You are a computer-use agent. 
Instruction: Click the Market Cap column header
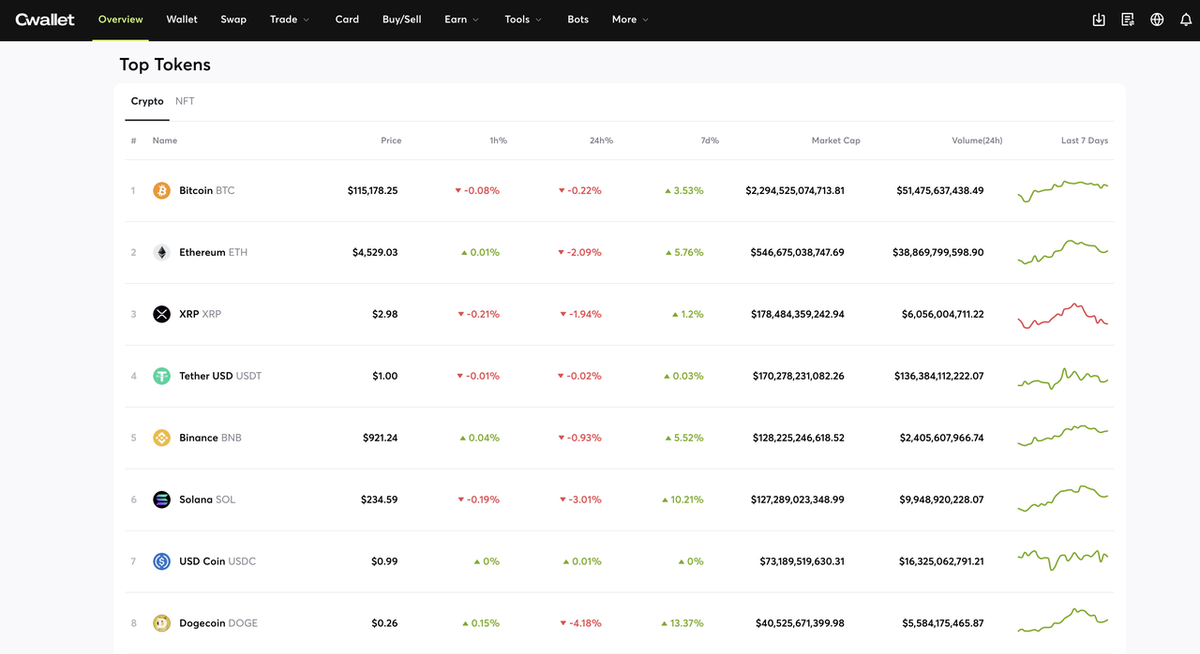click(836, 141)
